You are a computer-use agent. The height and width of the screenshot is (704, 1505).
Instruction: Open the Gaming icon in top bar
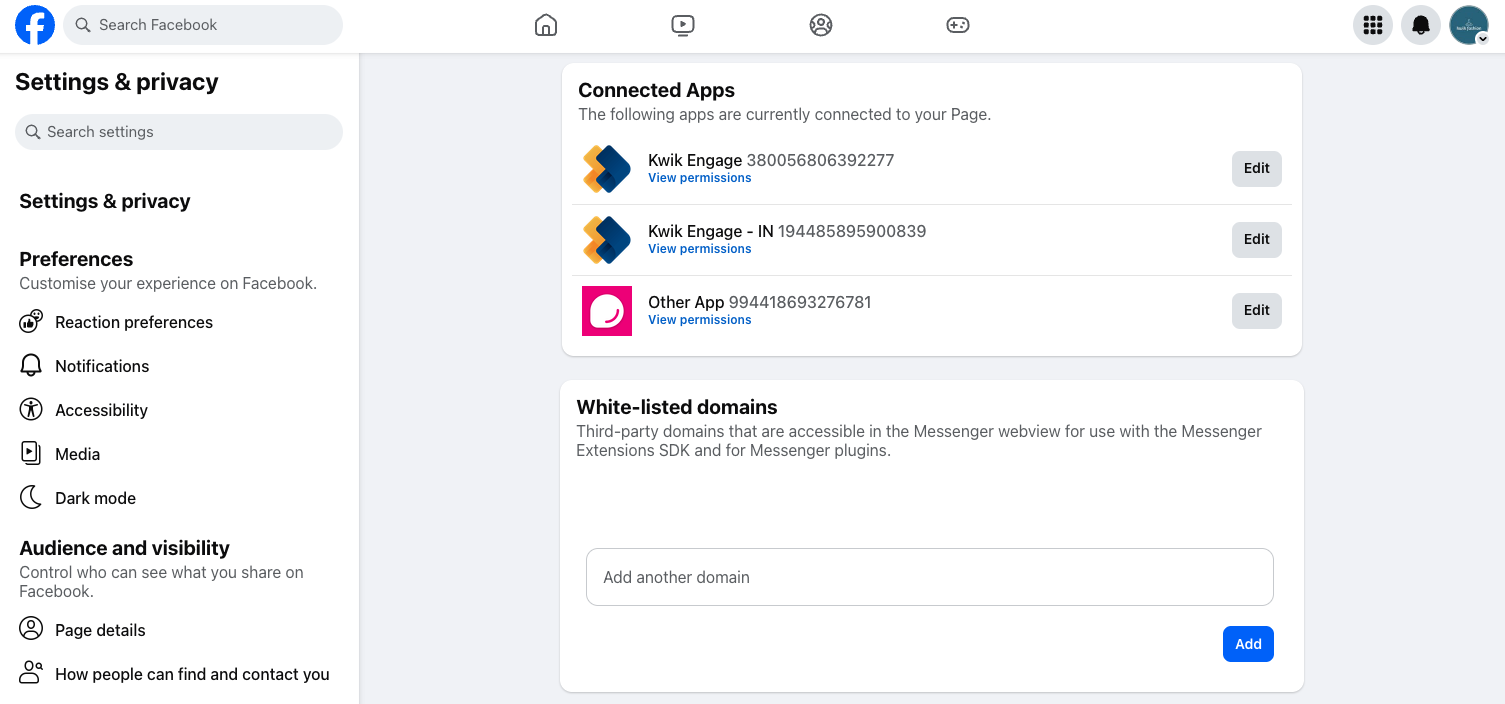(958, 25)
